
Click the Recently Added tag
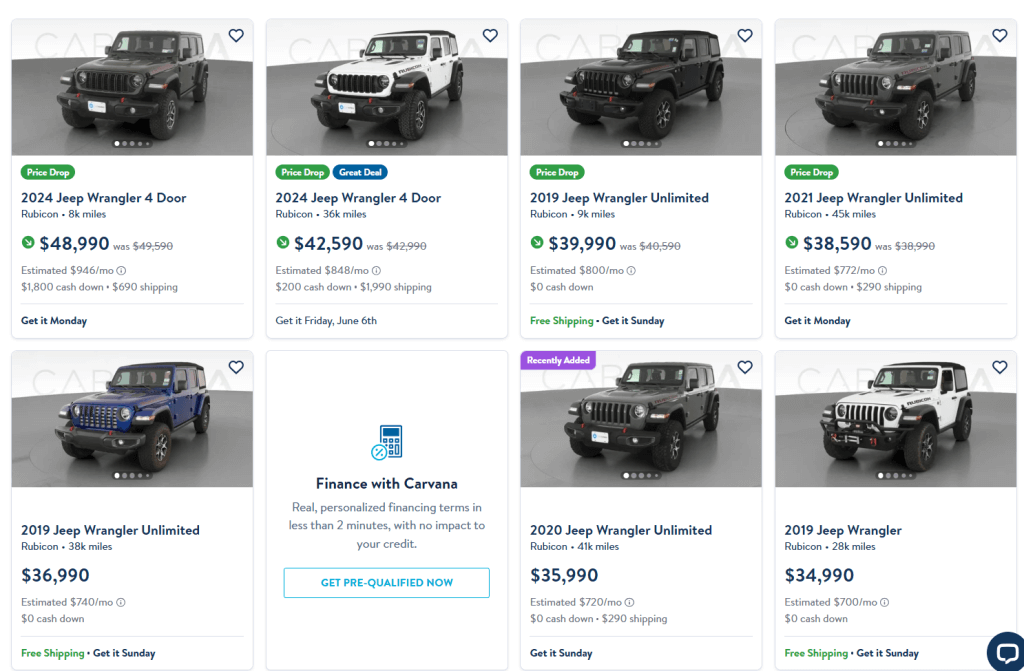point(558,360)
